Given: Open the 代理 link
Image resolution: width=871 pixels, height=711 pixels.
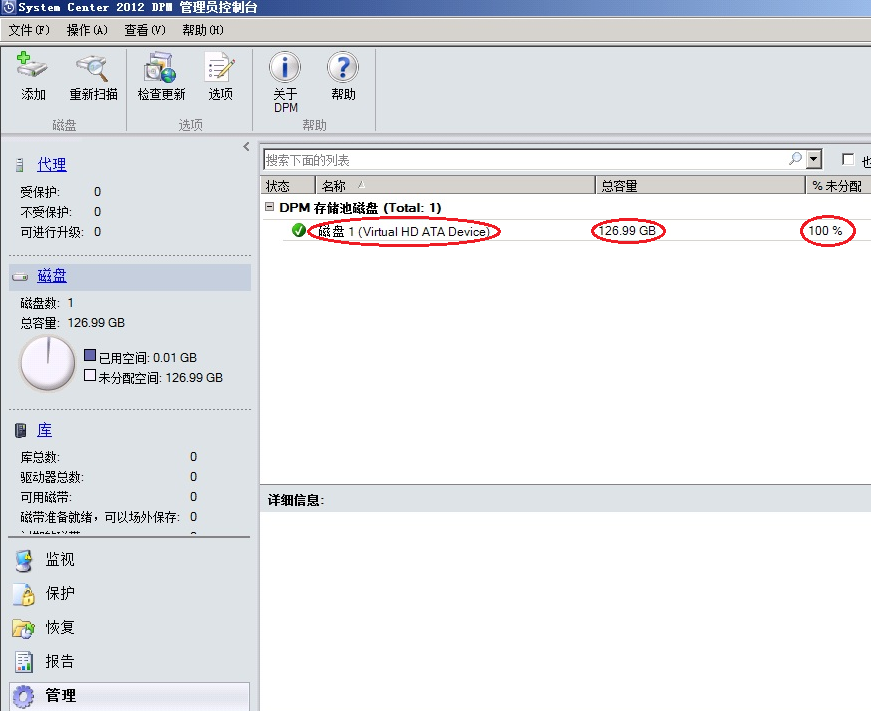Looking at the screenshot, I should coord(52,165).
